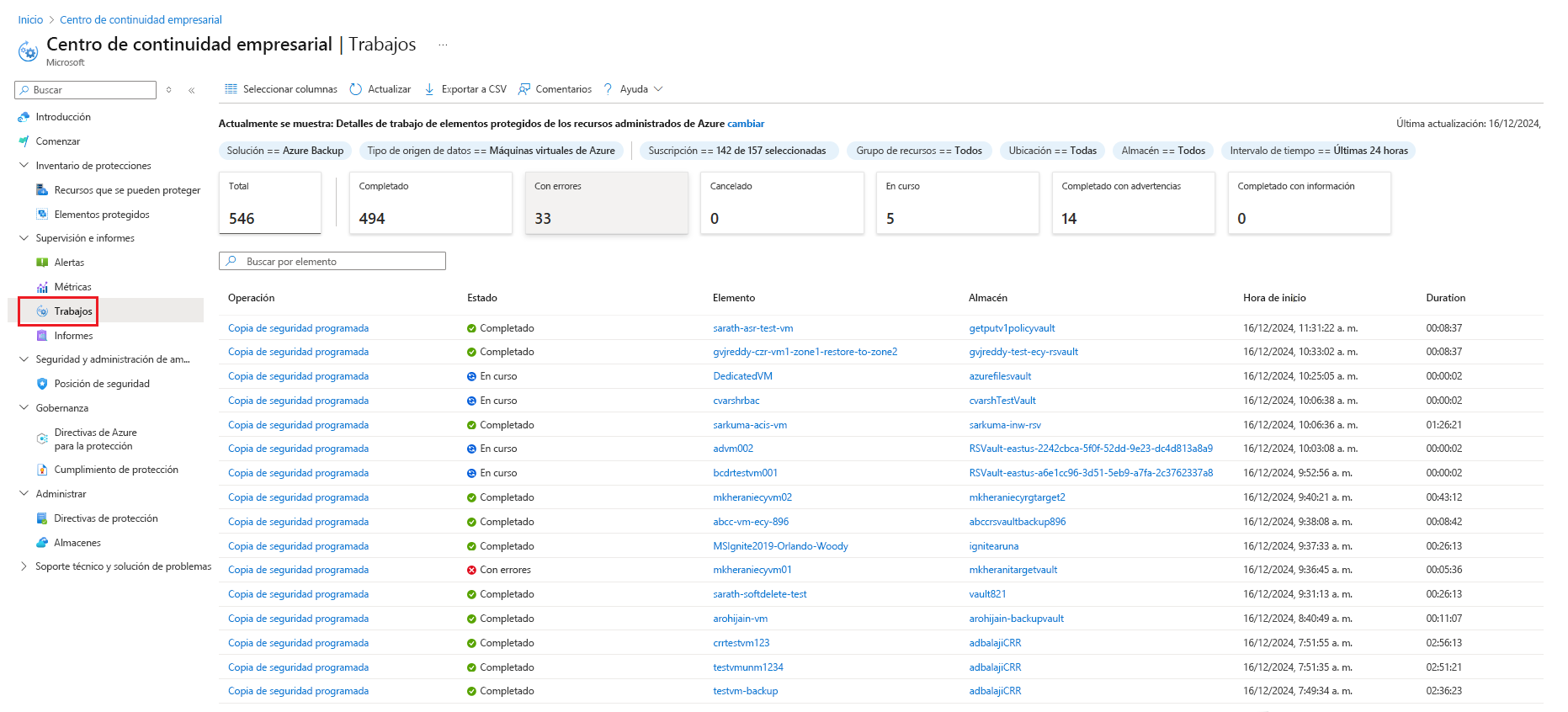Open Cumplimiento de protección
The height and width of the screenshot is (712, 1568).
pos(116,470)
